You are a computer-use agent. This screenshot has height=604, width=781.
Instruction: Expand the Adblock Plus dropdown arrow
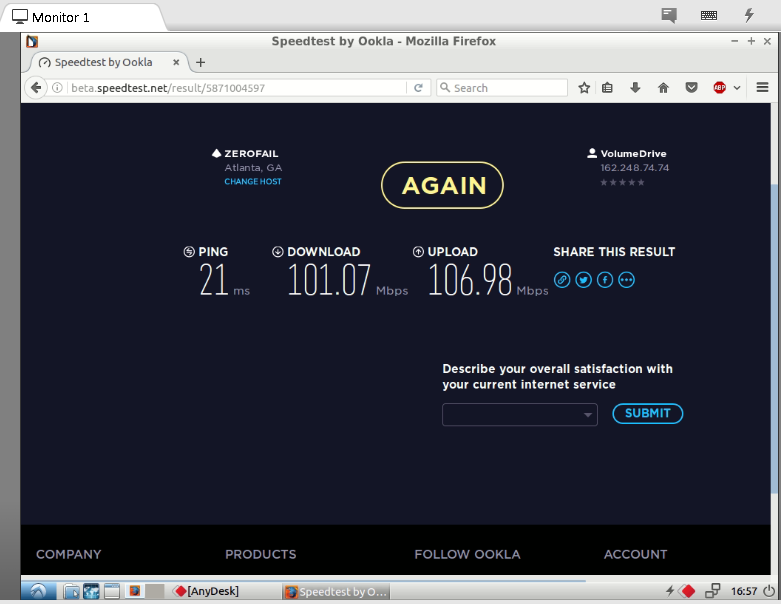[737, 88]
